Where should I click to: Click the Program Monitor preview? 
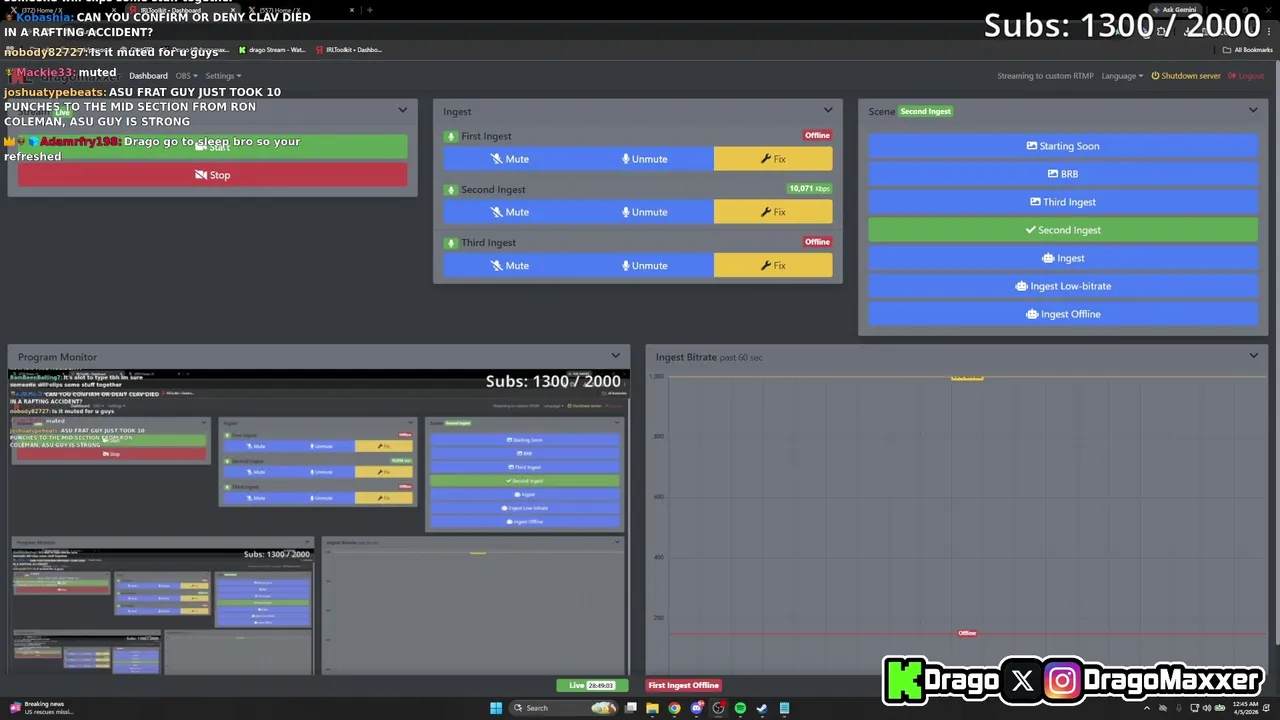(x=319, y=522)
